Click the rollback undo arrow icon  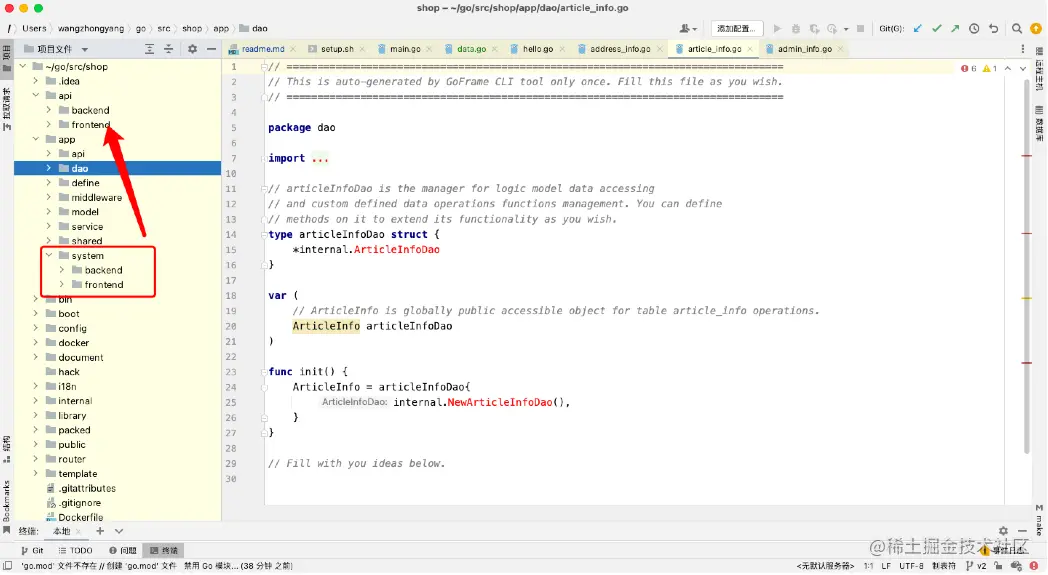point(994,29)
